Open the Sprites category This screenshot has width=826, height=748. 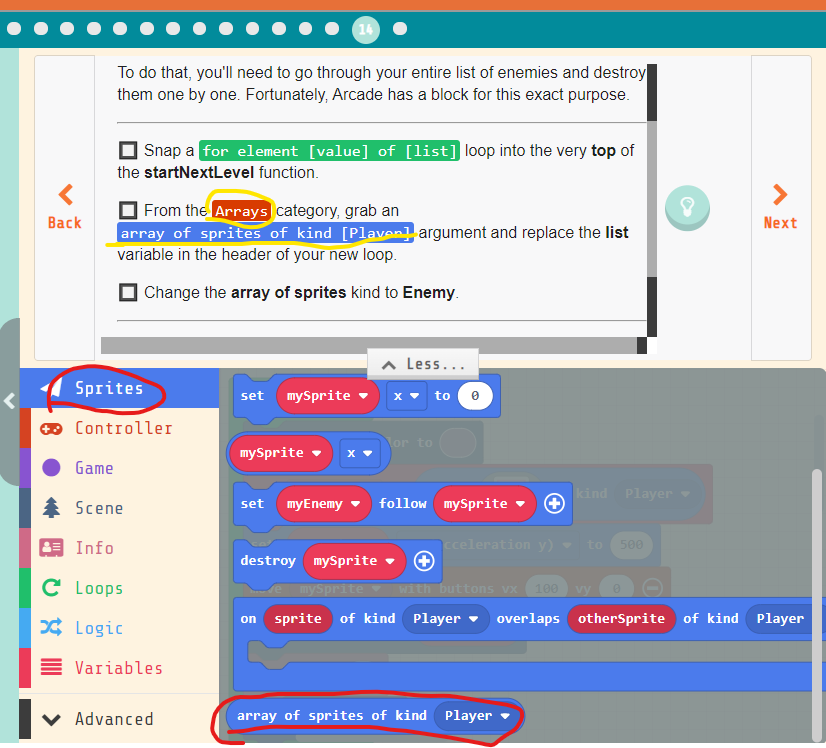tap(119, 388)
